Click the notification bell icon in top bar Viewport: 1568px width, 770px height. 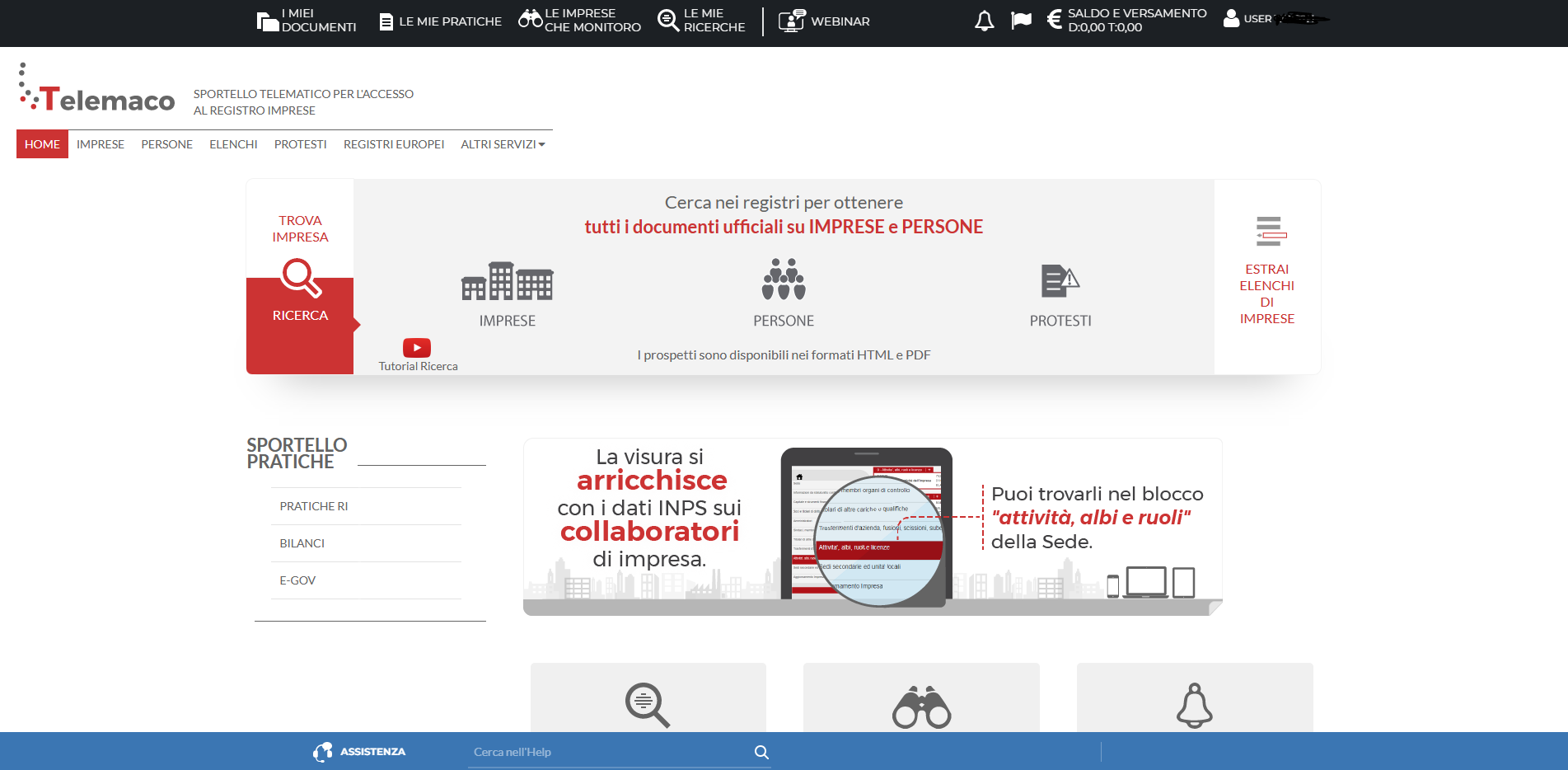click(984, 21)
